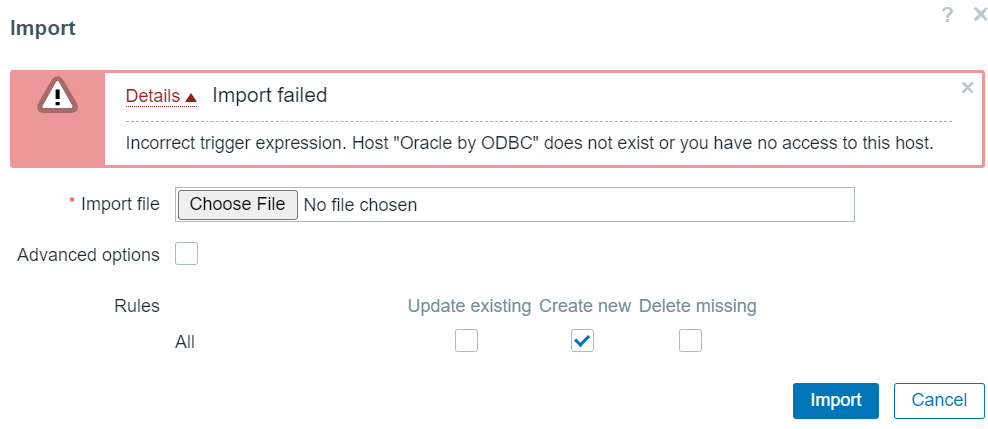Dismiss the Import failed error message
The image size is (988, 429).
click(x=967, y=88)
